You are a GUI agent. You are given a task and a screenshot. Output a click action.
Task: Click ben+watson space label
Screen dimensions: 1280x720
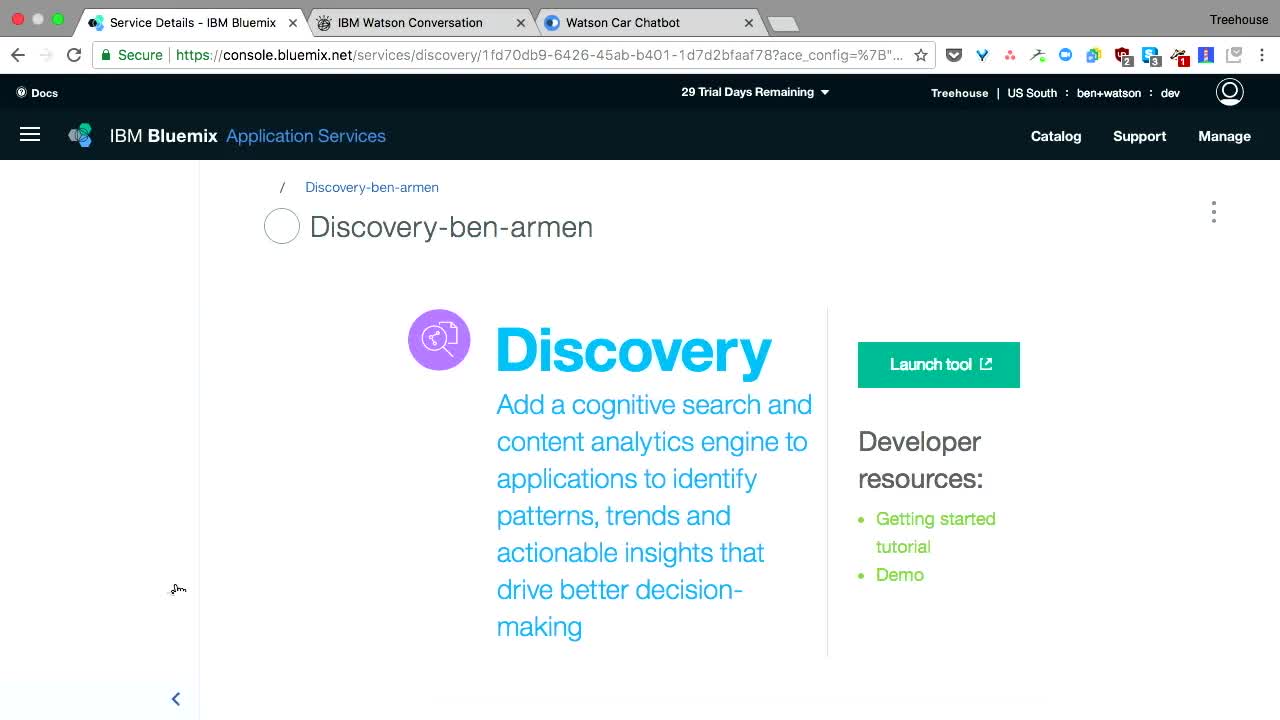tap(1108, 93)
